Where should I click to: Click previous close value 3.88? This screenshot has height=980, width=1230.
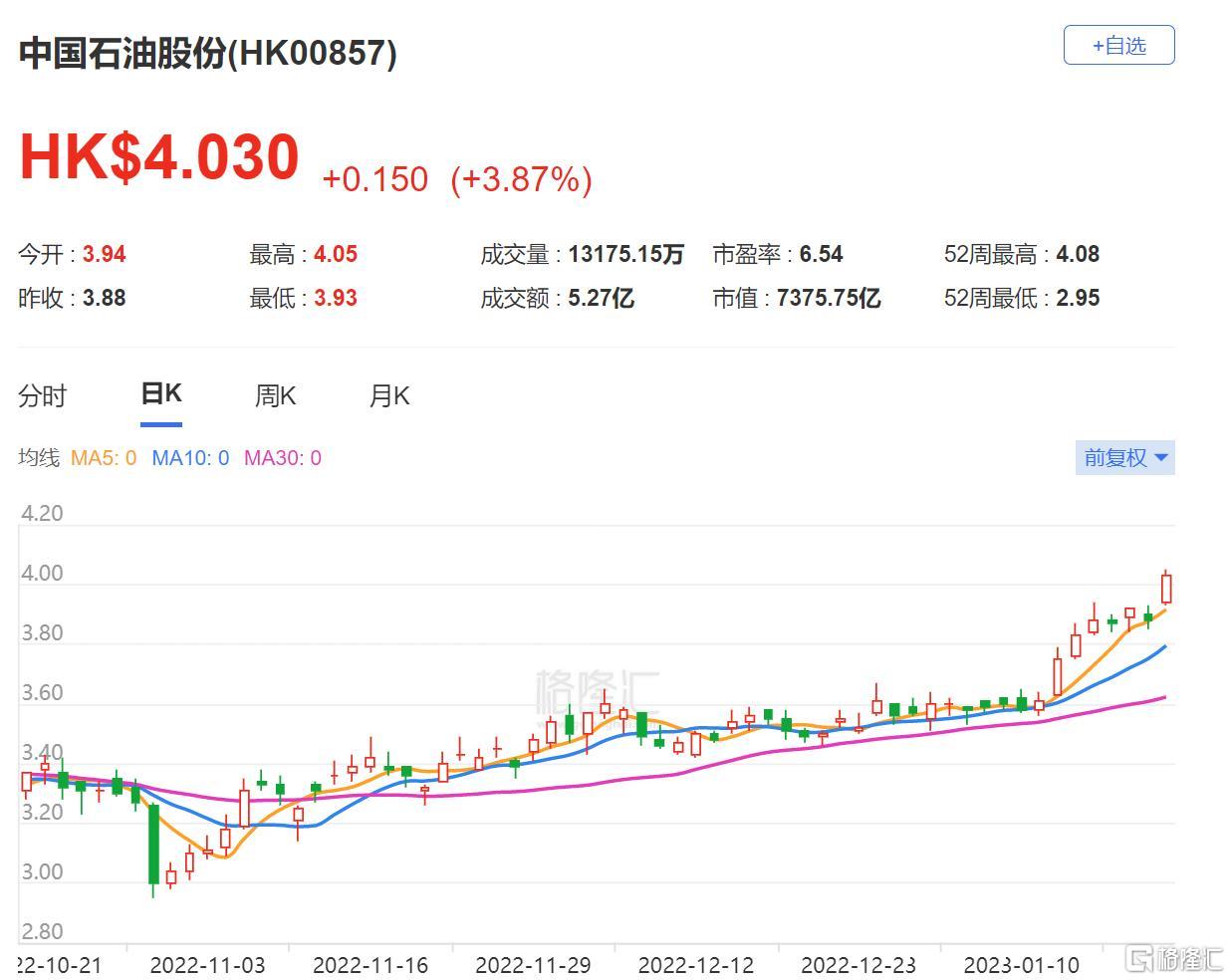(x=105, y=298)
